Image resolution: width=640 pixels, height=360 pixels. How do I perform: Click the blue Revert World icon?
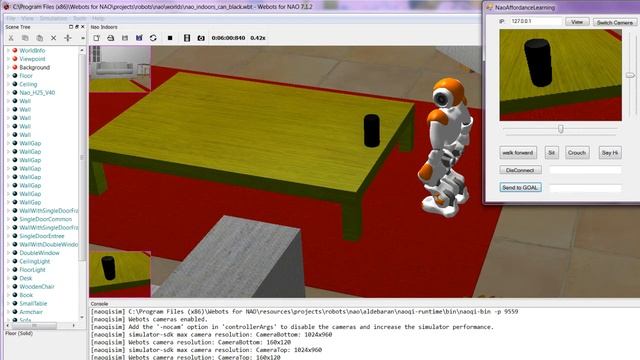[139, 38]
